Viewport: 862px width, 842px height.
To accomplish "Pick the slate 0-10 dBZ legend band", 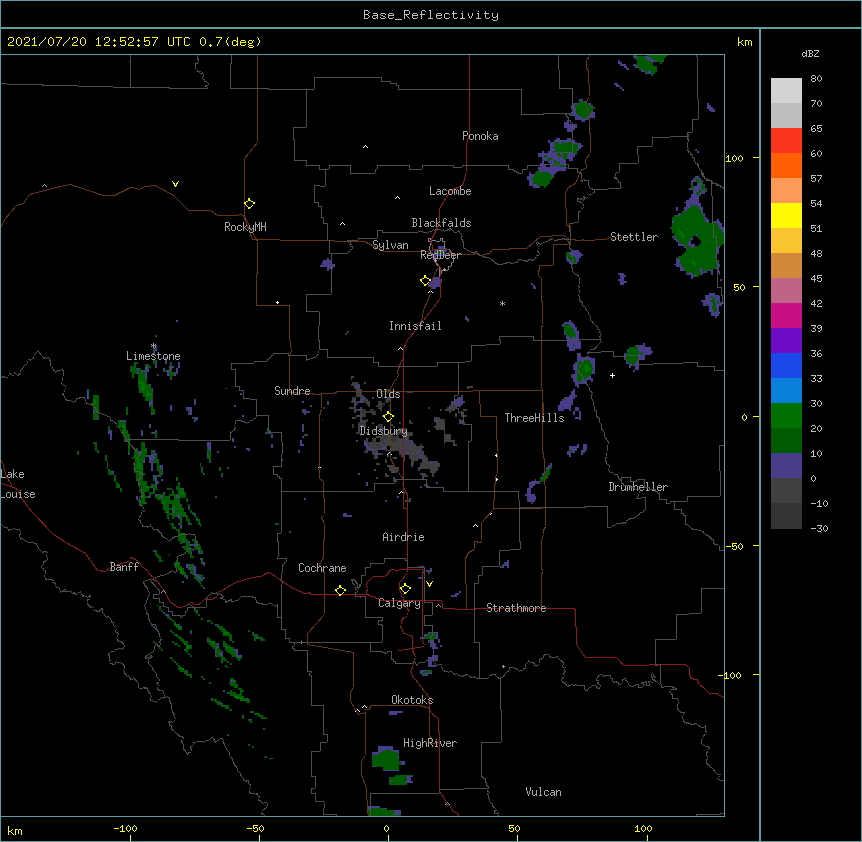I will coord(786,466).
